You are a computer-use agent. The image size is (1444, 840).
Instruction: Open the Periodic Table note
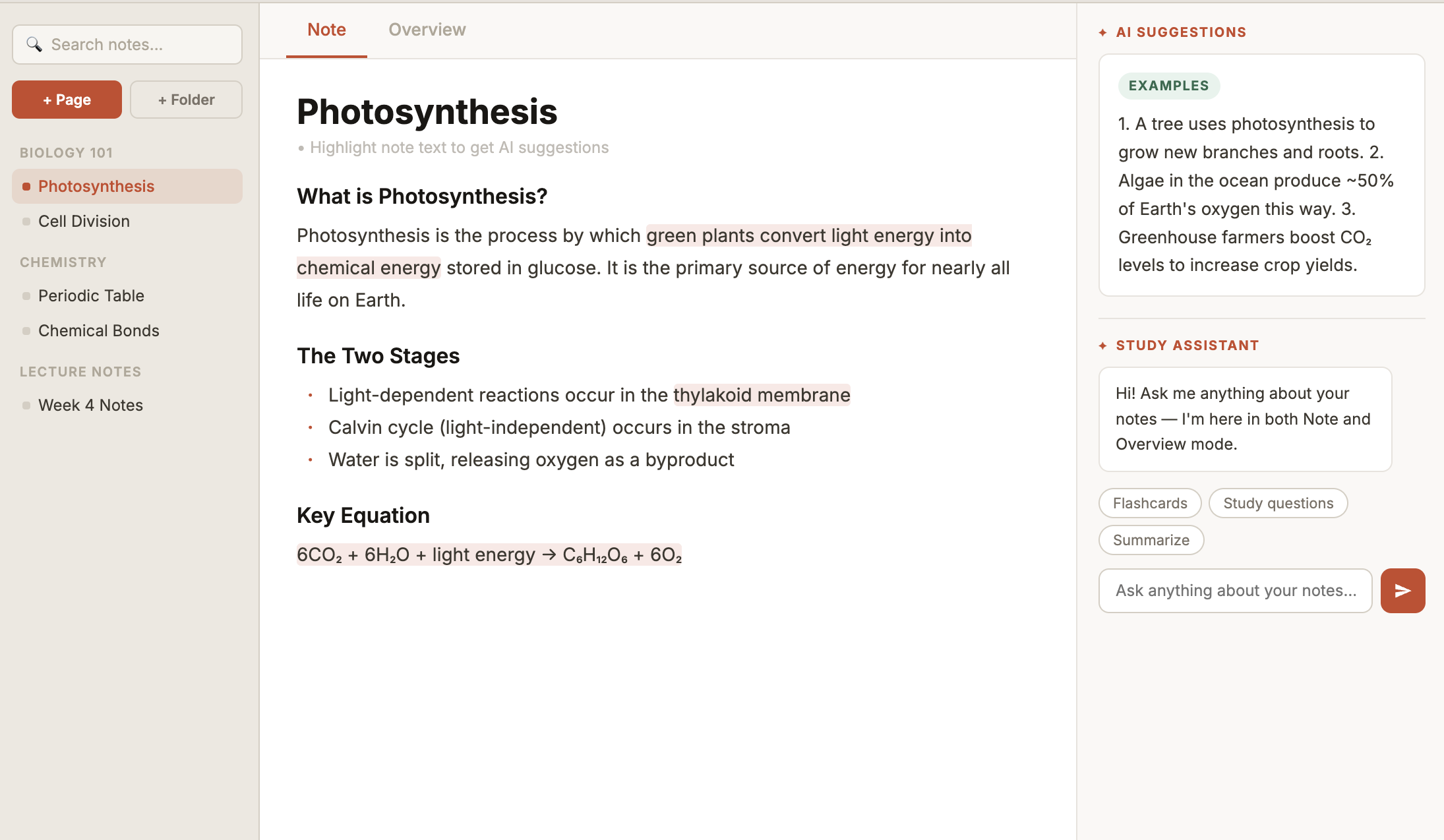click(x=91, y=295)
